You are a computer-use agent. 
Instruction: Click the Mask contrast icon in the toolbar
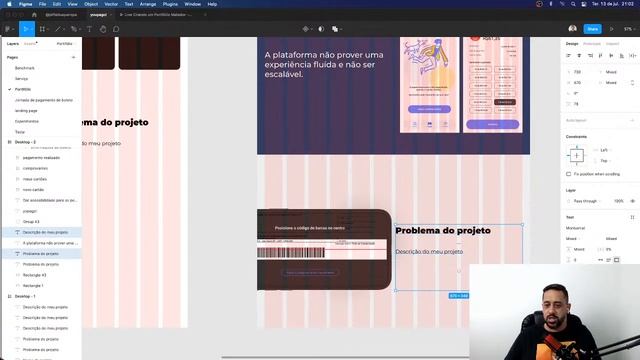[x=321, y=29]
